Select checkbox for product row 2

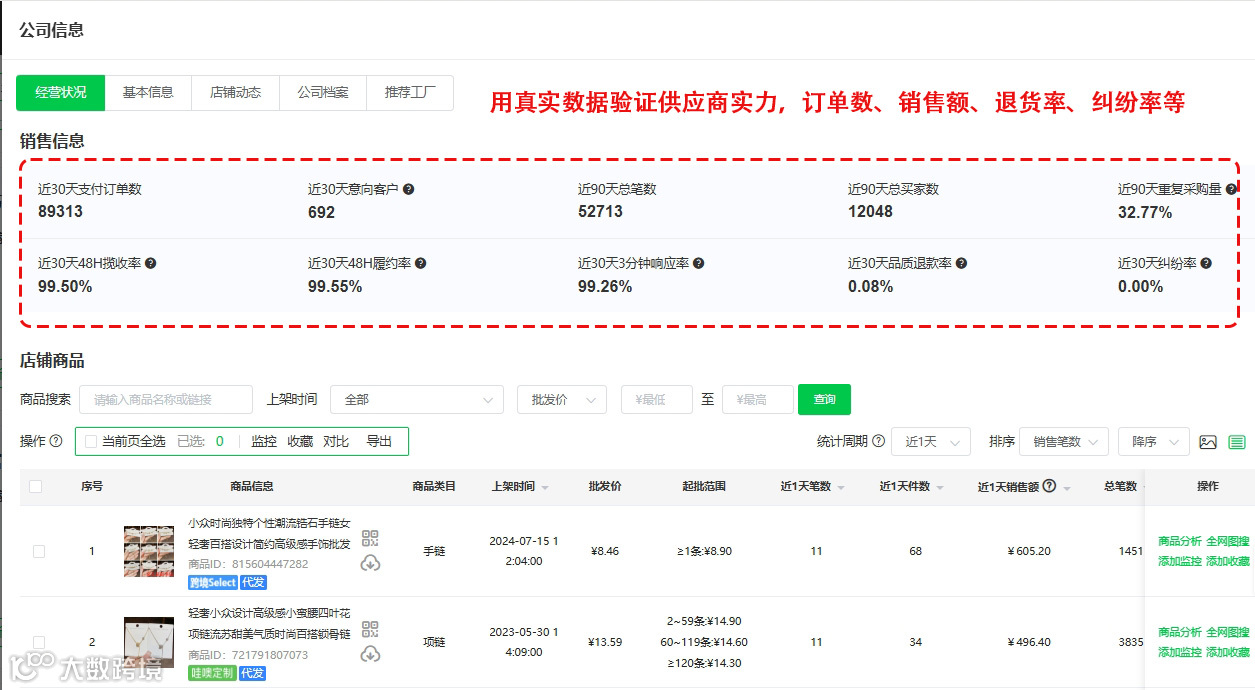39,642
